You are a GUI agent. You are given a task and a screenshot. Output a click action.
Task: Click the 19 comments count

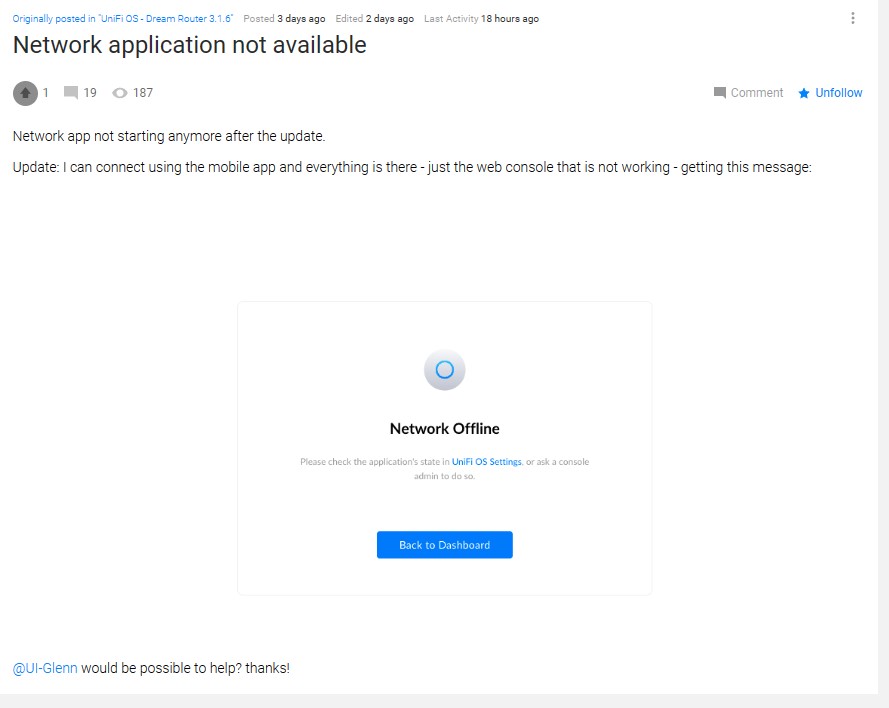pos(90,93)
